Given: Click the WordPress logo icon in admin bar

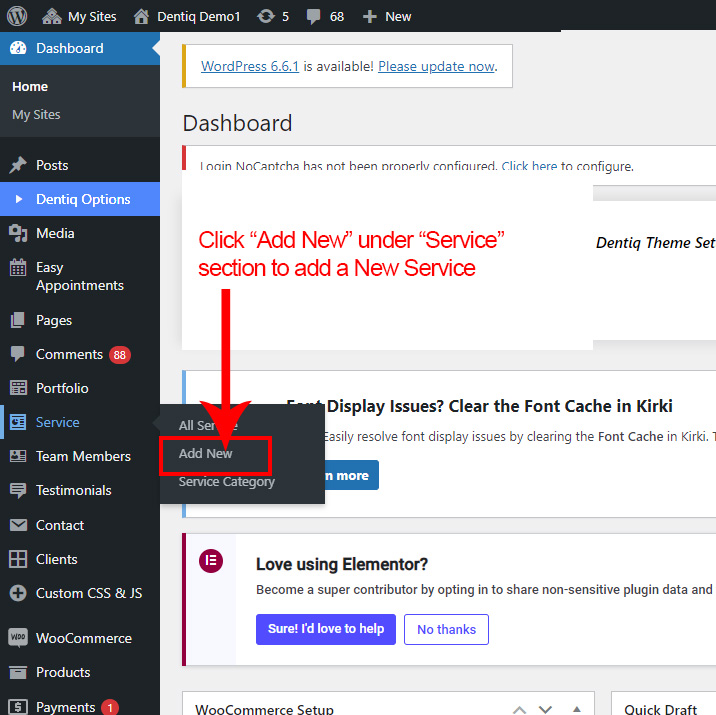Looking at the screenshot, I should click(x=17, y=16).
